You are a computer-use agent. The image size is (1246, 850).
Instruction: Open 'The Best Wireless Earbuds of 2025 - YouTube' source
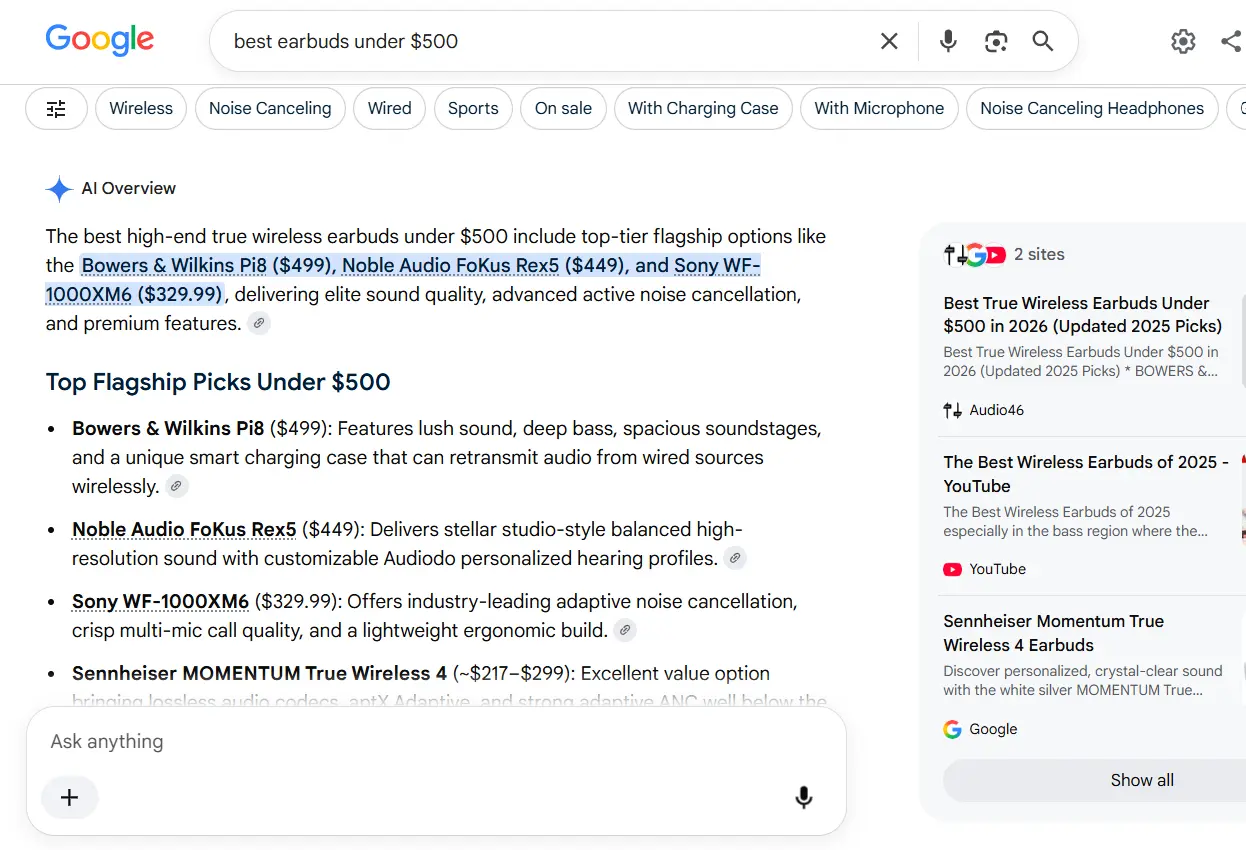pos(1087,474)
